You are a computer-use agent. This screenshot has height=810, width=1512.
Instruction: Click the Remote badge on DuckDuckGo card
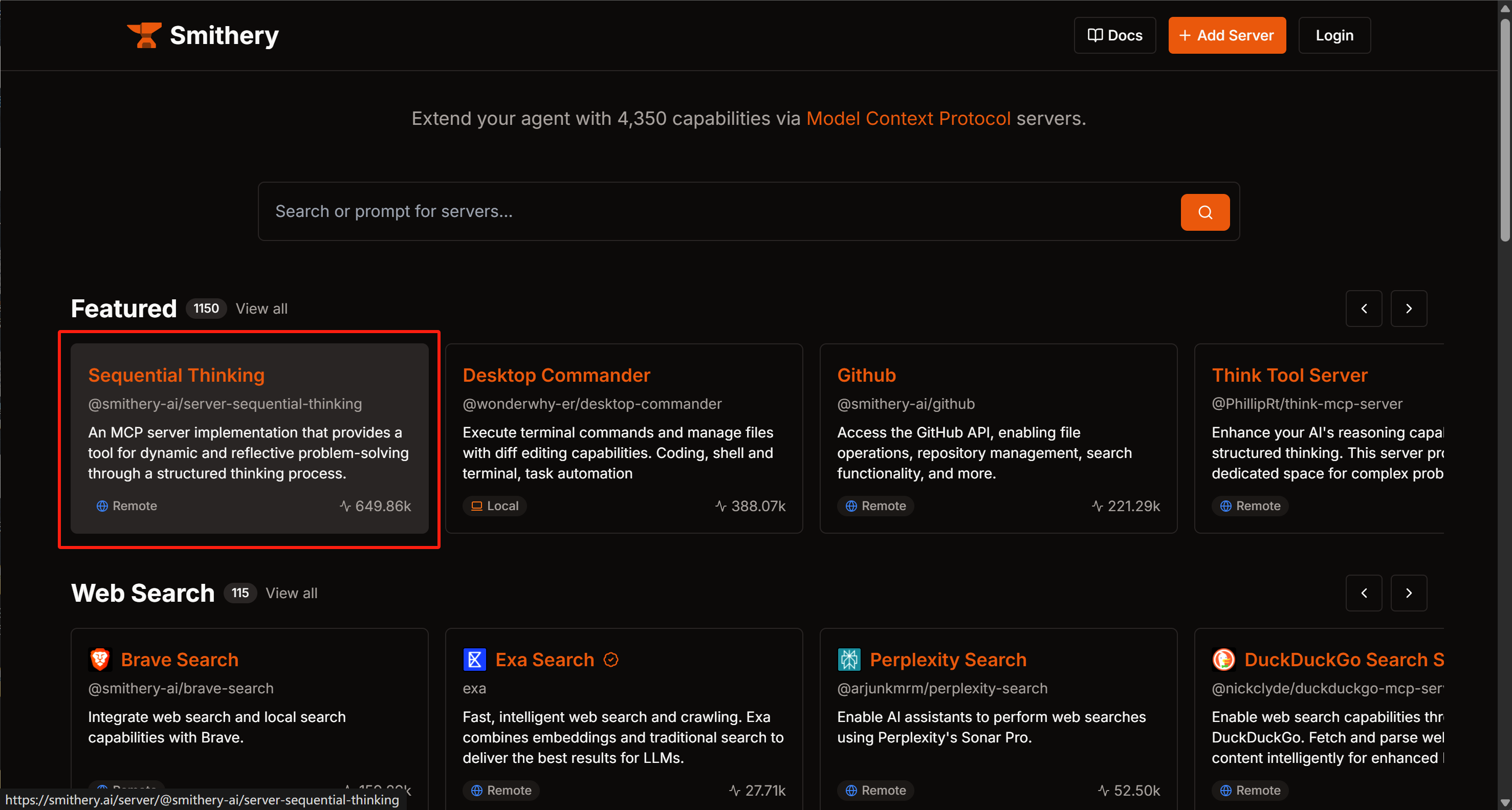1250,791
